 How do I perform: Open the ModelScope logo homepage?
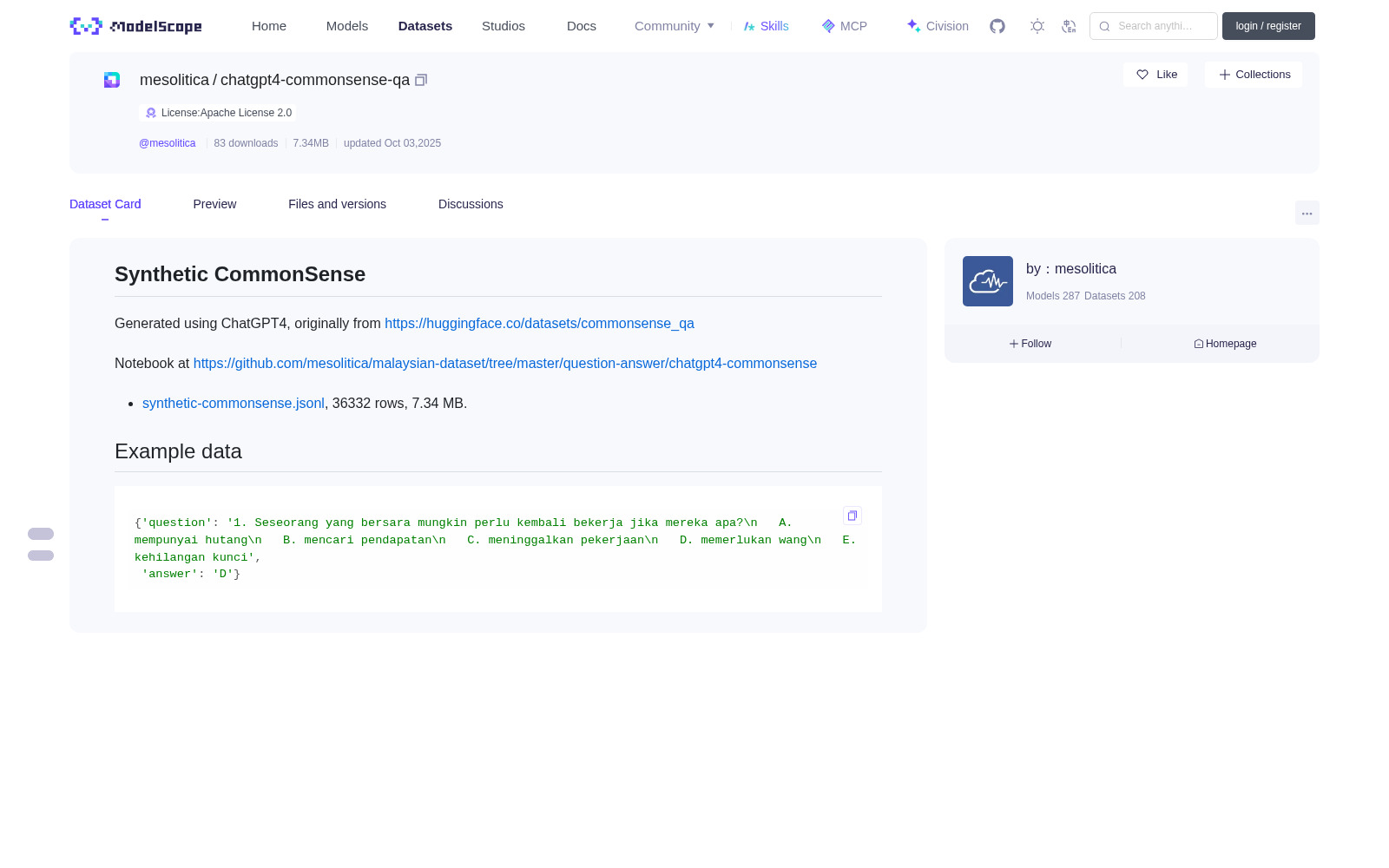136,26
